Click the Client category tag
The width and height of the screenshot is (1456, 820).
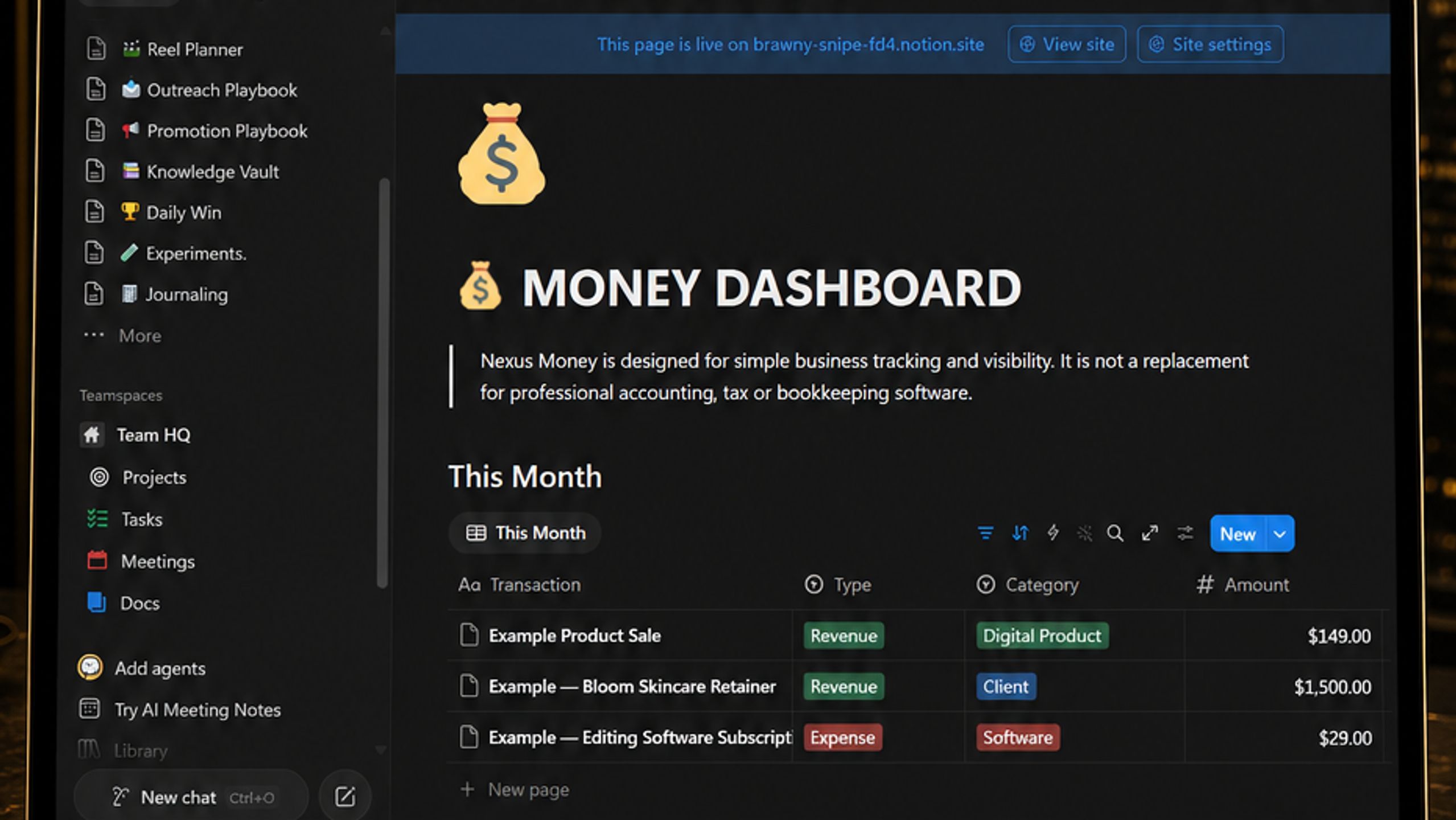tap(1006, 686)
